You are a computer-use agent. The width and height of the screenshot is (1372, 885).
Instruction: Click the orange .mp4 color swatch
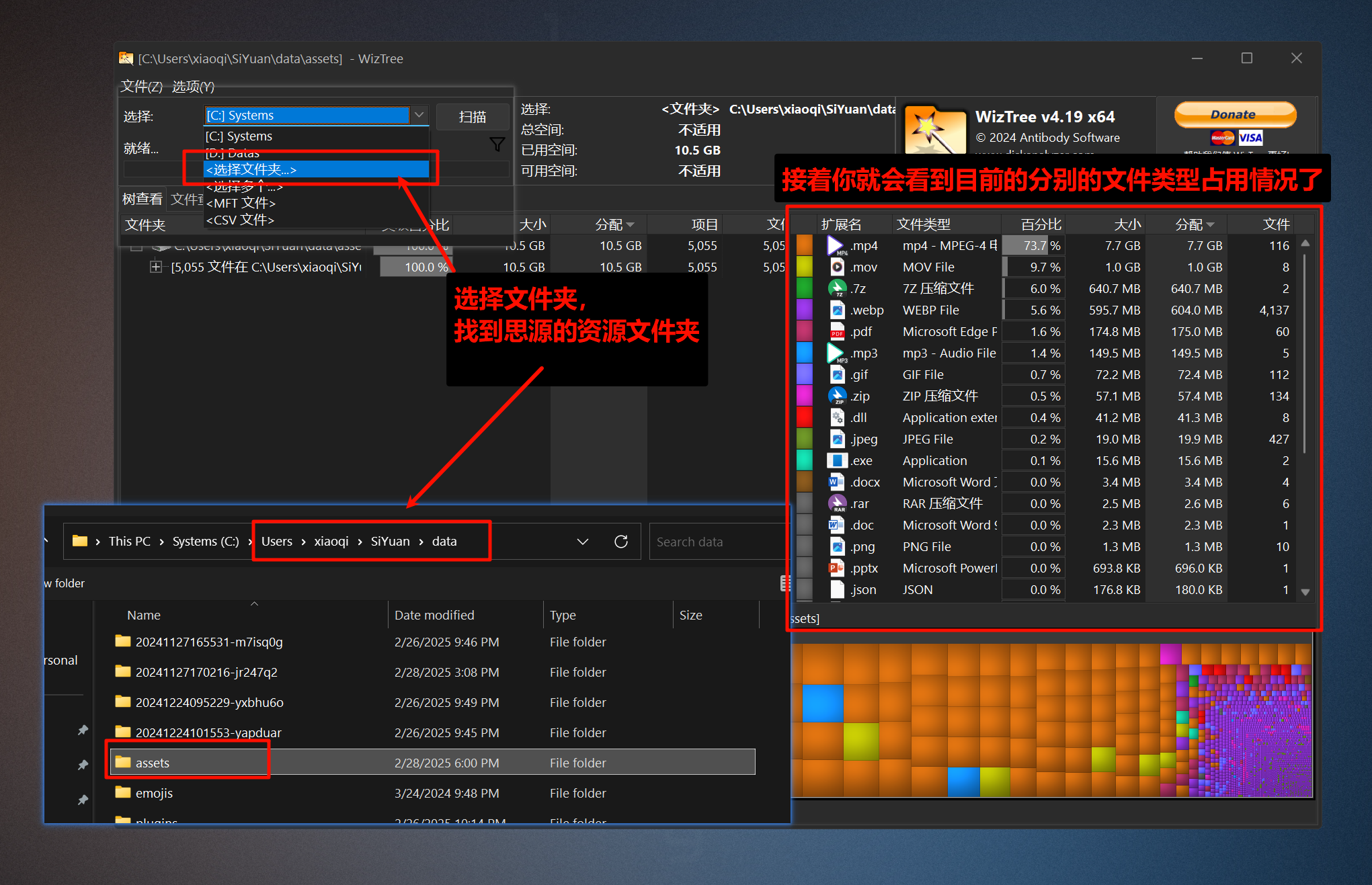tap(805, 246)
